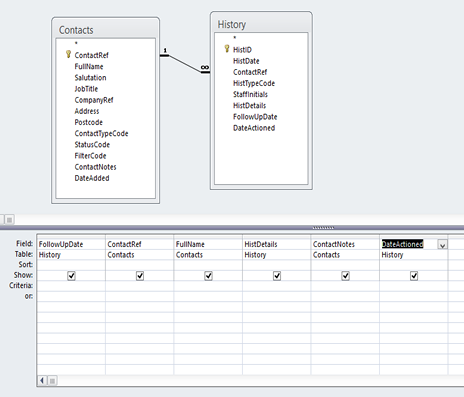Select the Contacts table title bar
This screenshot has width=464, height=397.
pos(105,30)
